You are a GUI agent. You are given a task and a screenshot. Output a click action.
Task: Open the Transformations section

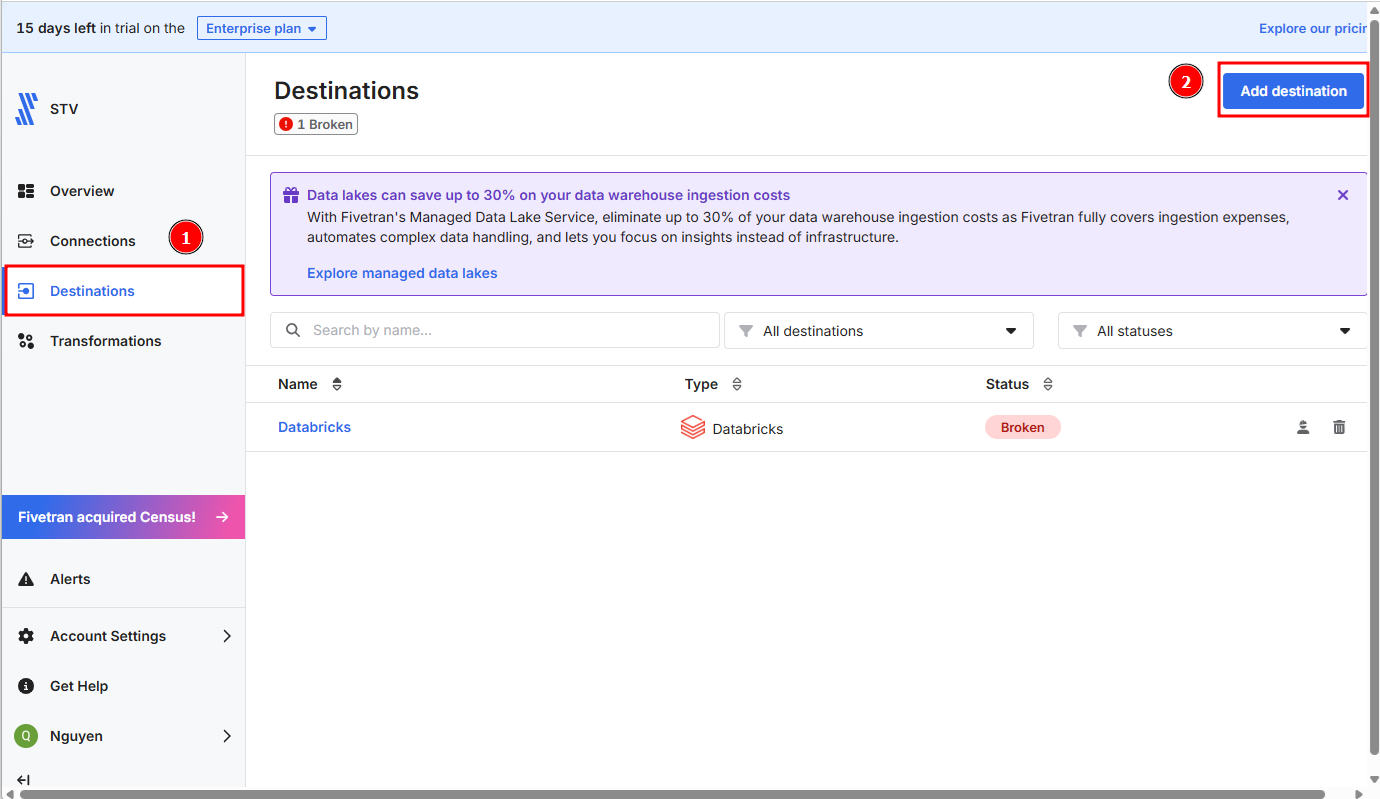pos(105,341)
